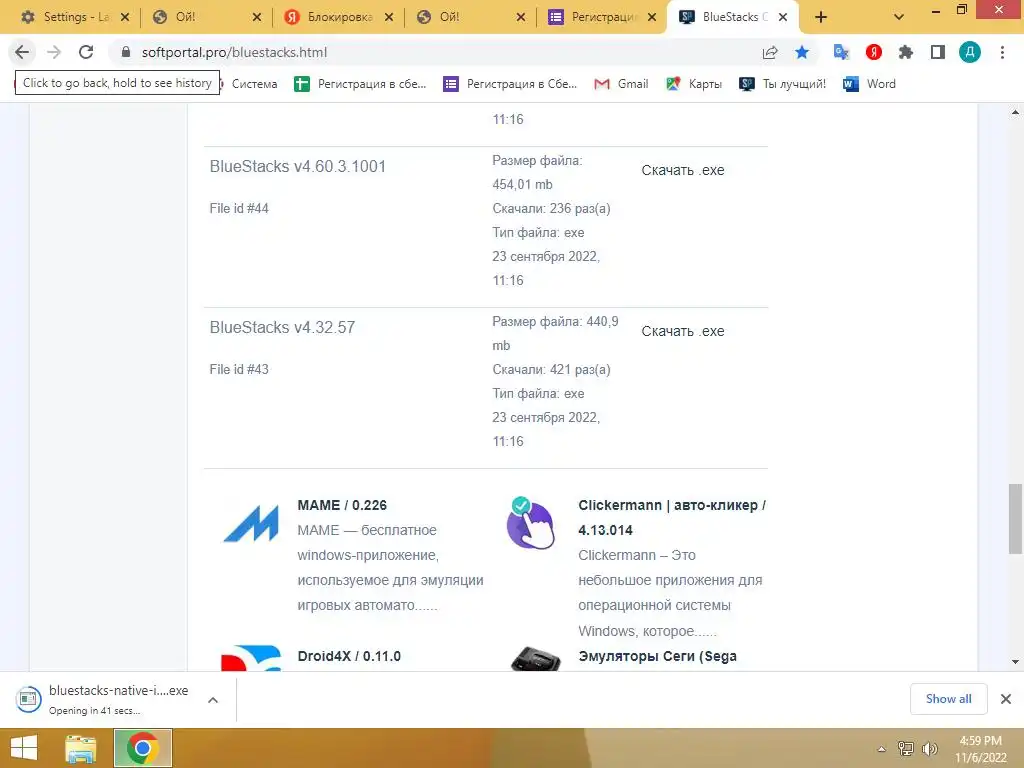Click the bluestacks-native download item
Screen dimensions: 1024x768
pyautogui.click(x=104, y=699)
